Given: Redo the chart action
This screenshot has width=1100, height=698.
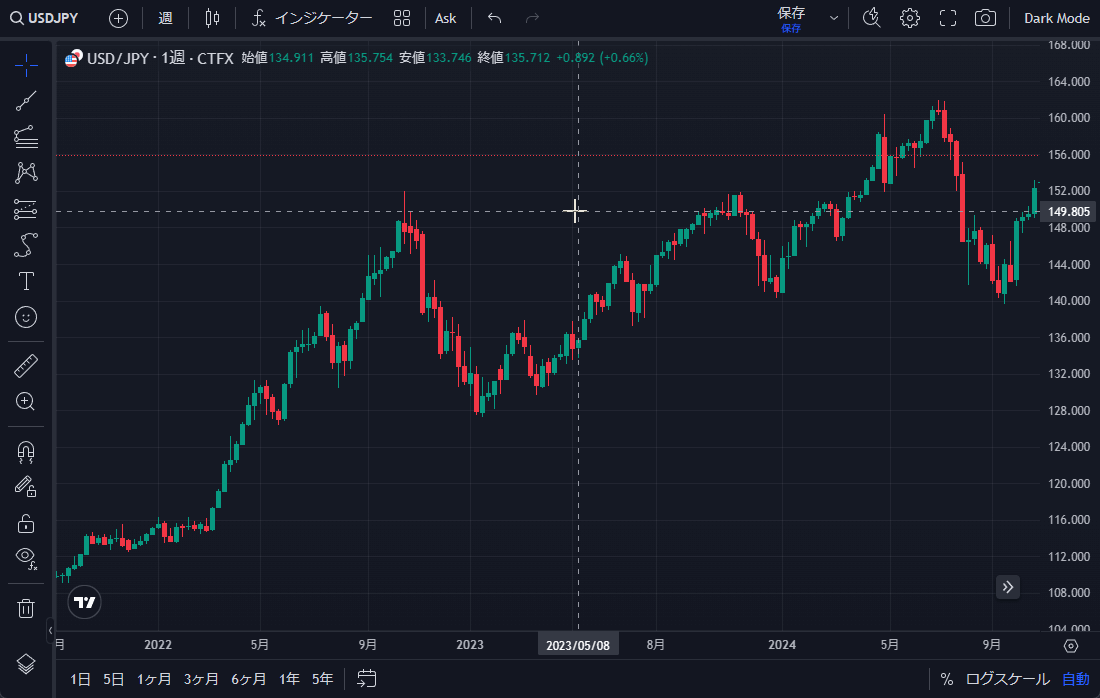Looking at the screenshot, I should click(x=532, y=18).
